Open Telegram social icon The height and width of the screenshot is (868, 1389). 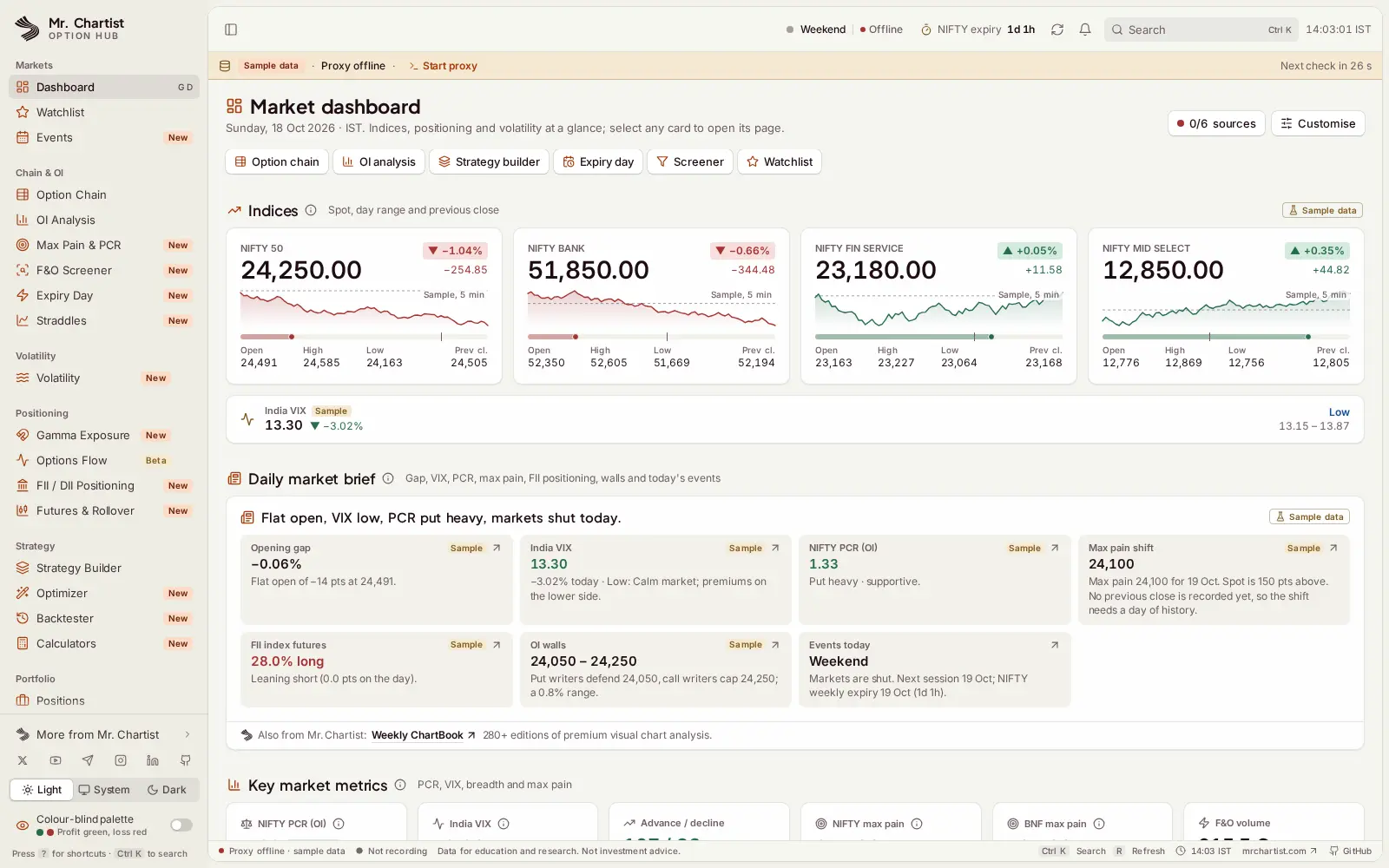pos(88,760)
